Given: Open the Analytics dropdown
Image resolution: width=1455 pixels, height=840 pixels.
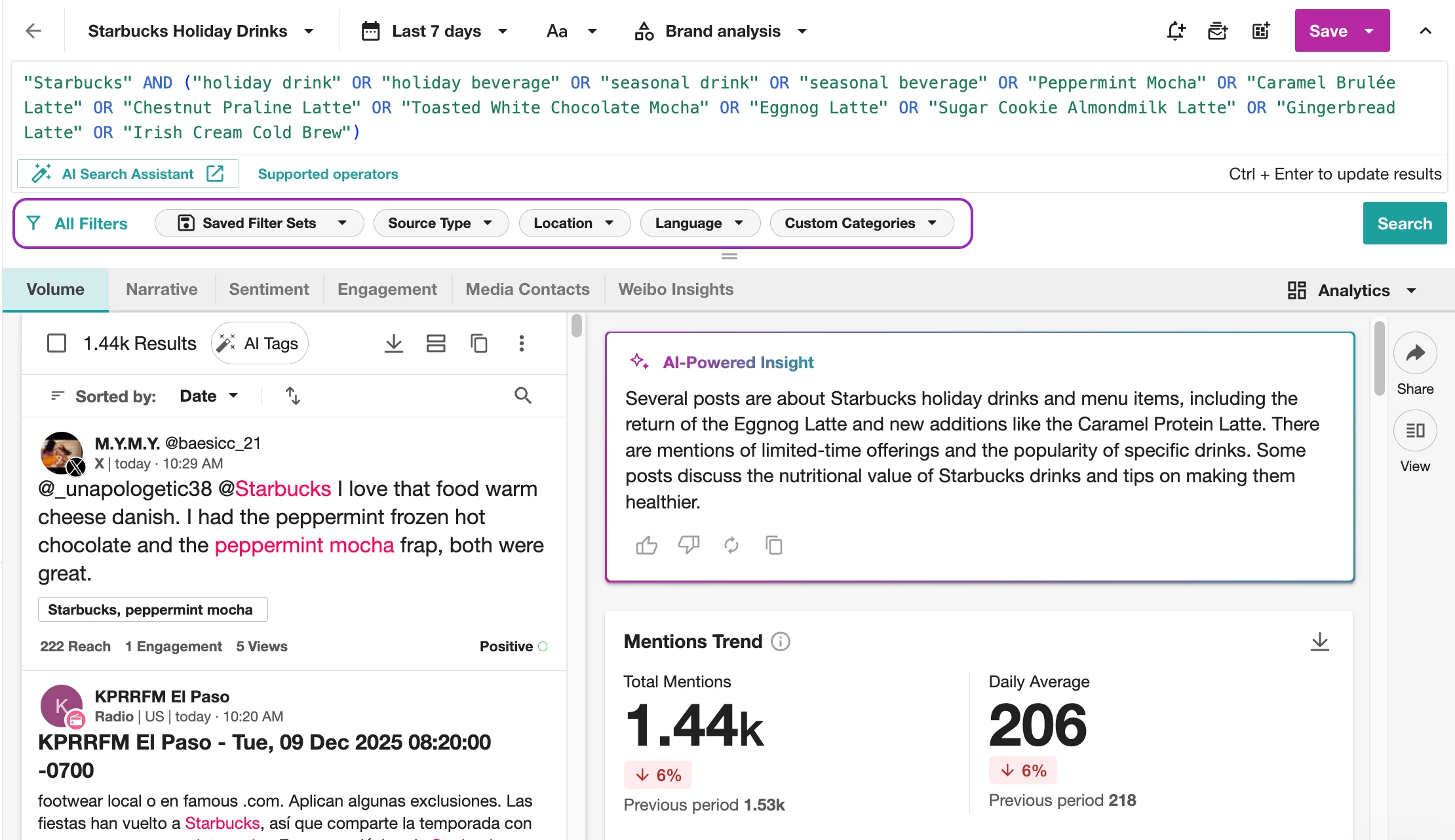Looking at the screenshot, I should pyautogui.click(x=1353, y=290).
